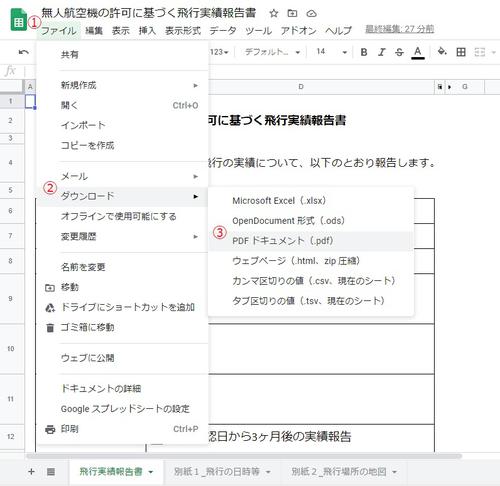Open the fill color picker
The image size is (500, 486).
tap(442, 52)
